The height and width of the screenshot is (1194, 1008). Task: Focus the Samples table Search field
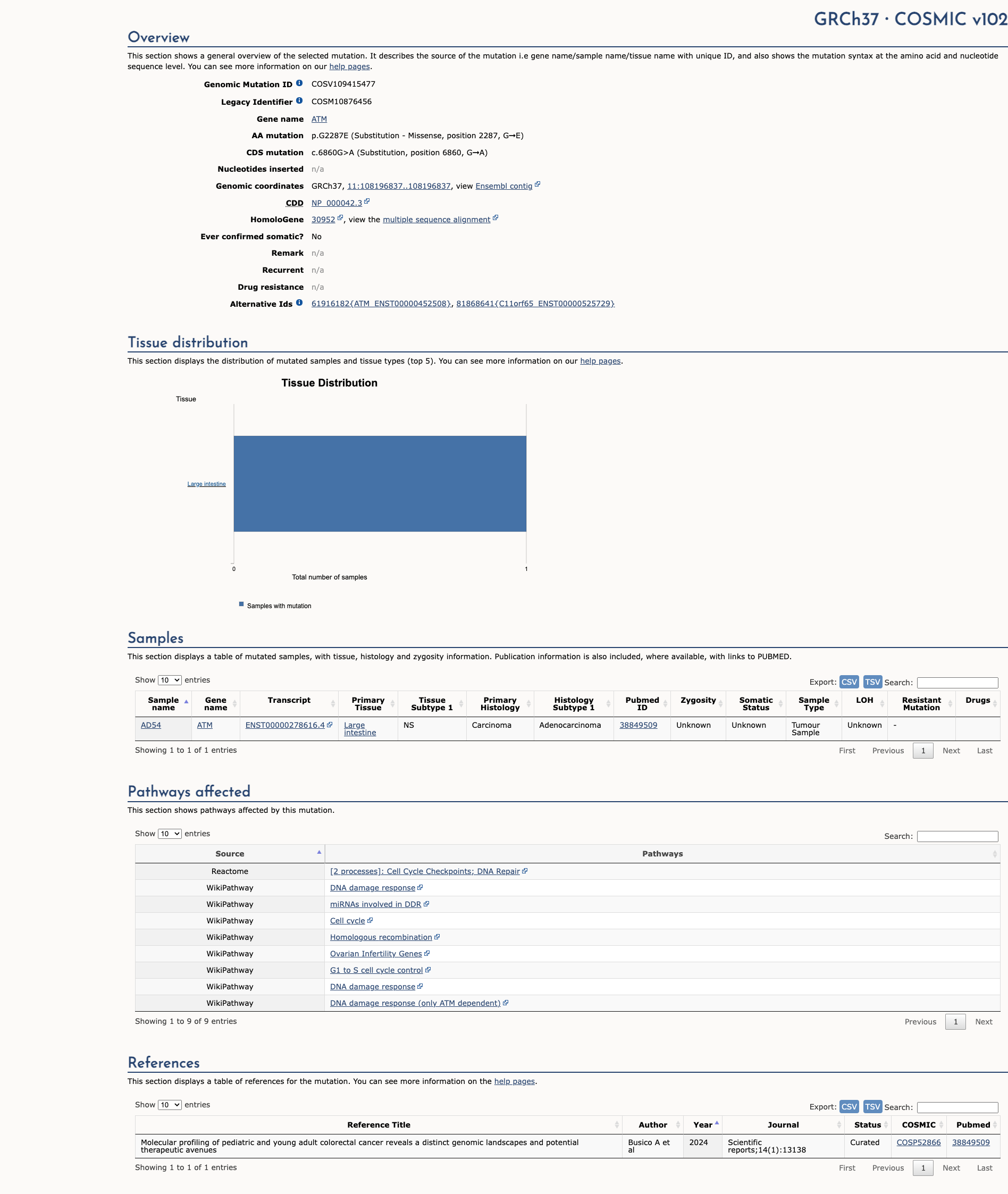(x=957, y=683)
